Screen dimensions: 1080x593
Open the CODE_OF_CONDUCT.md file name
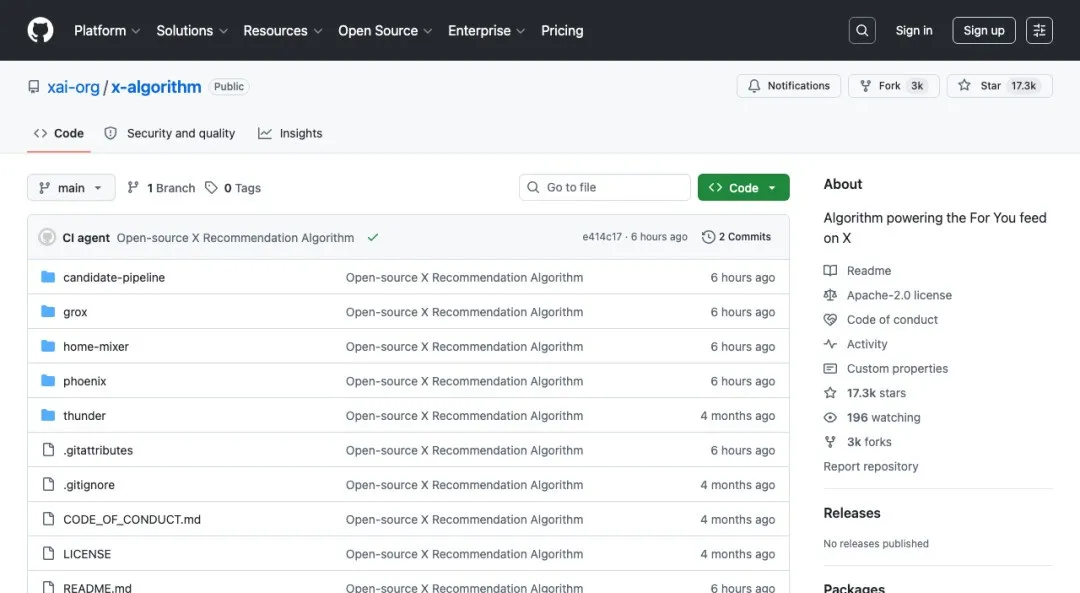[132, 519]
